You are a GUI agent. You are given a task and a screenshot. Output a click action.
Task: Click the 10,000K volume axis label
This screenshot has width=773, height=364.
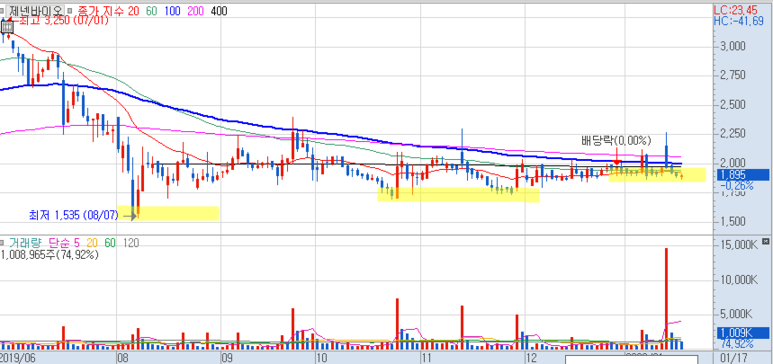tap(738, 280)
